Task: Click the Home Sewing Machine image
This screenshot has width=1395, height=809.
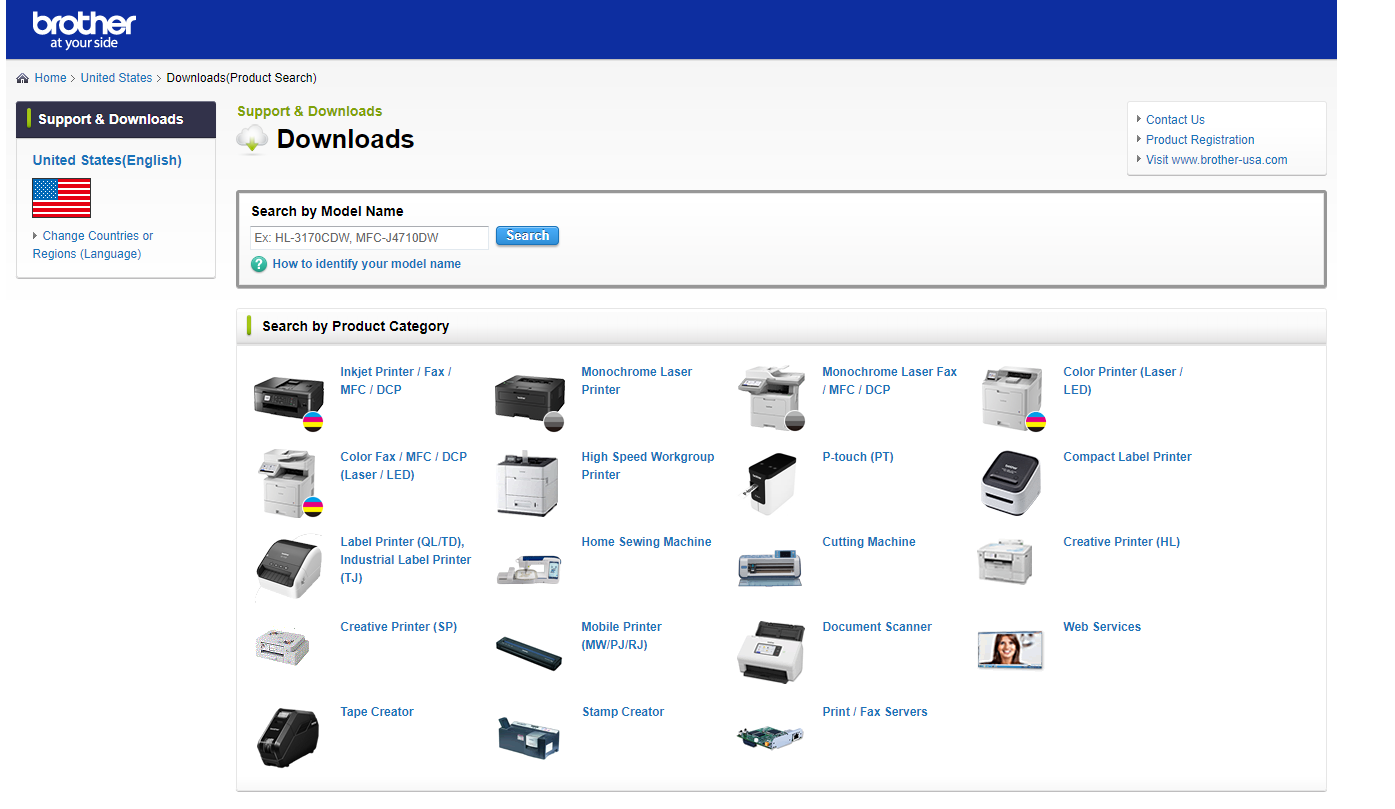Action: coord(530,568)
